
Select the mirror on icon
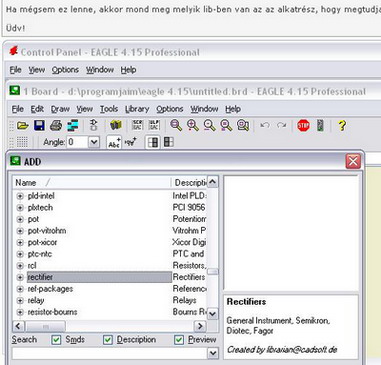(x=169, y=142)
